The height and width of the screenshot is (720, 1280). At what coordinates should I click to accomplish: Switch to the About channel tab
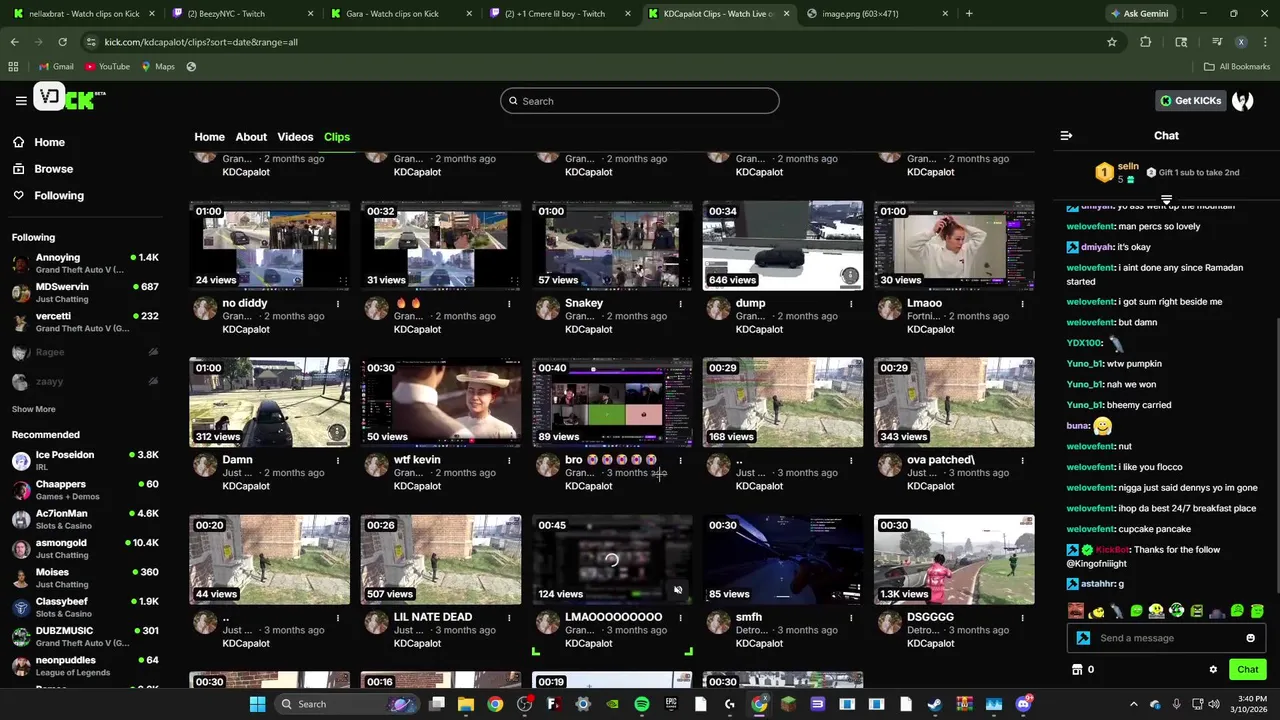pos(251,137)
